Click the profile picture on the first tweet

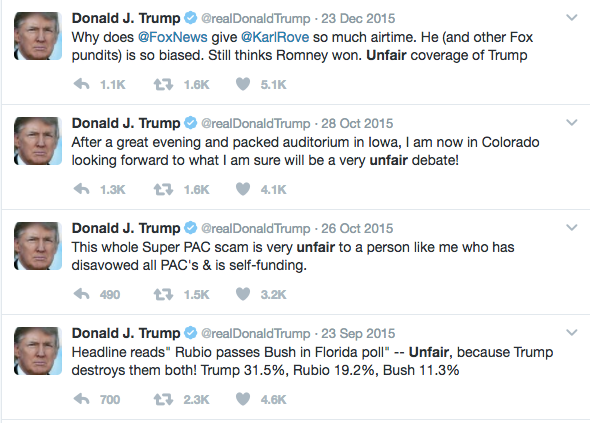click(38, 36)
